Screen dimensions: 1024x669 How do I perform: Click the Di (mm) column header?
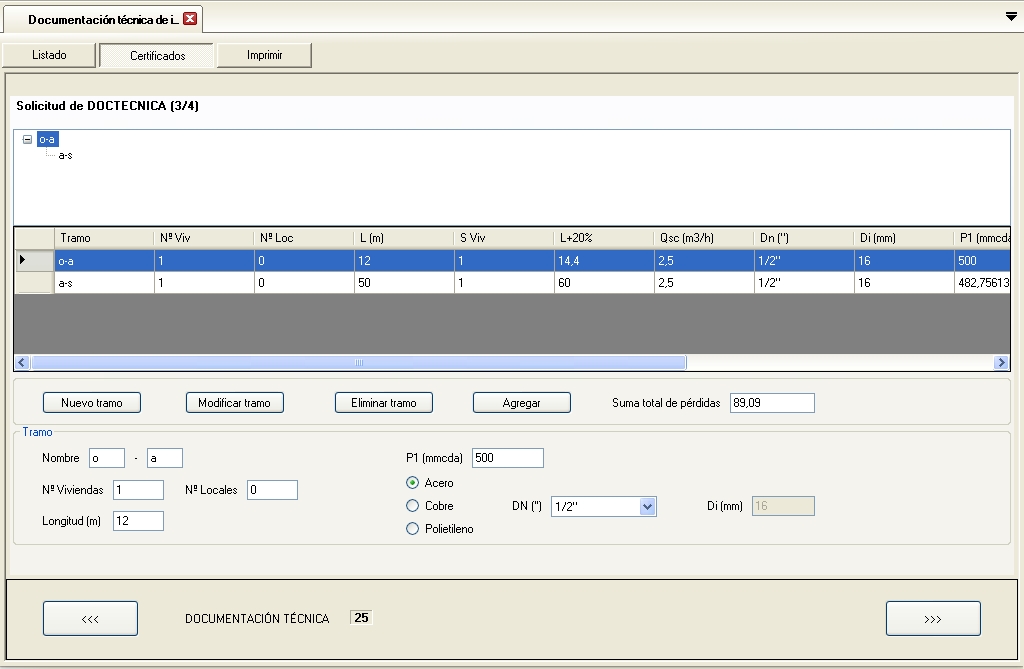[903, 238]
